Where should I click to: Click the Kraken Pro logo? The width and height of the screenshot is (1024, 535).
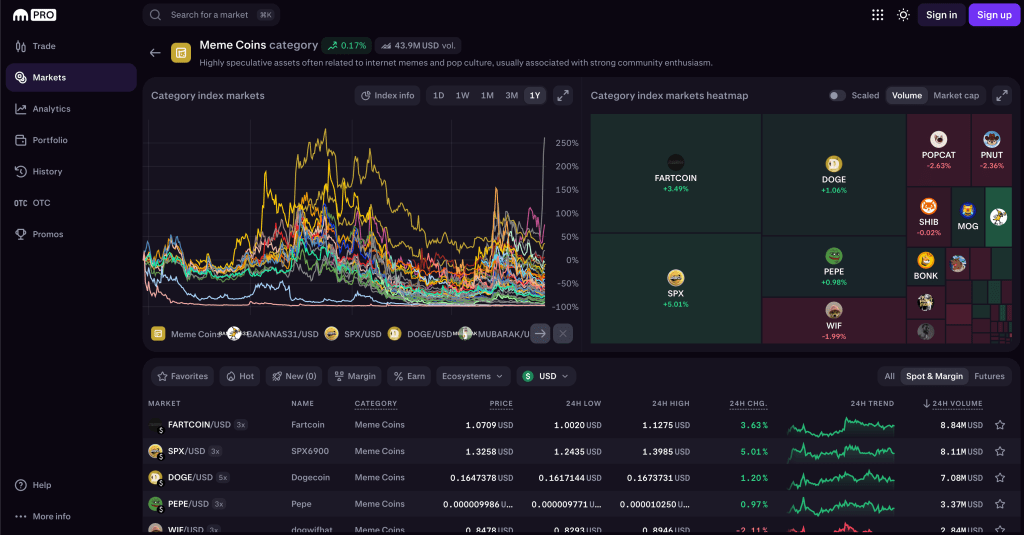click(35, 15)
